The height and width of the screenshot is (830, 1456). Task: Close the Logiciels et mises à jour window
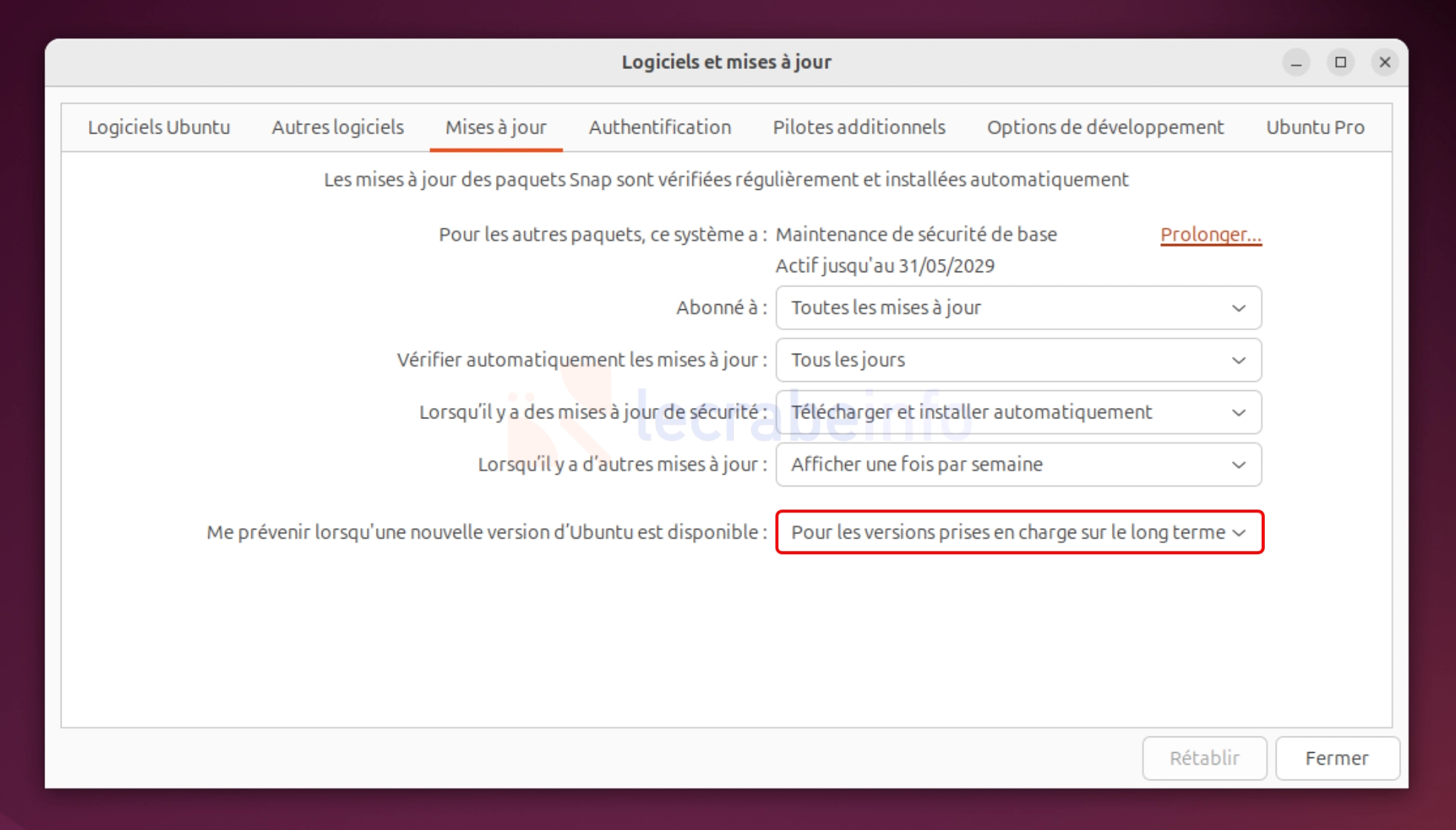pyautogui.click(x=1385, y=63)
